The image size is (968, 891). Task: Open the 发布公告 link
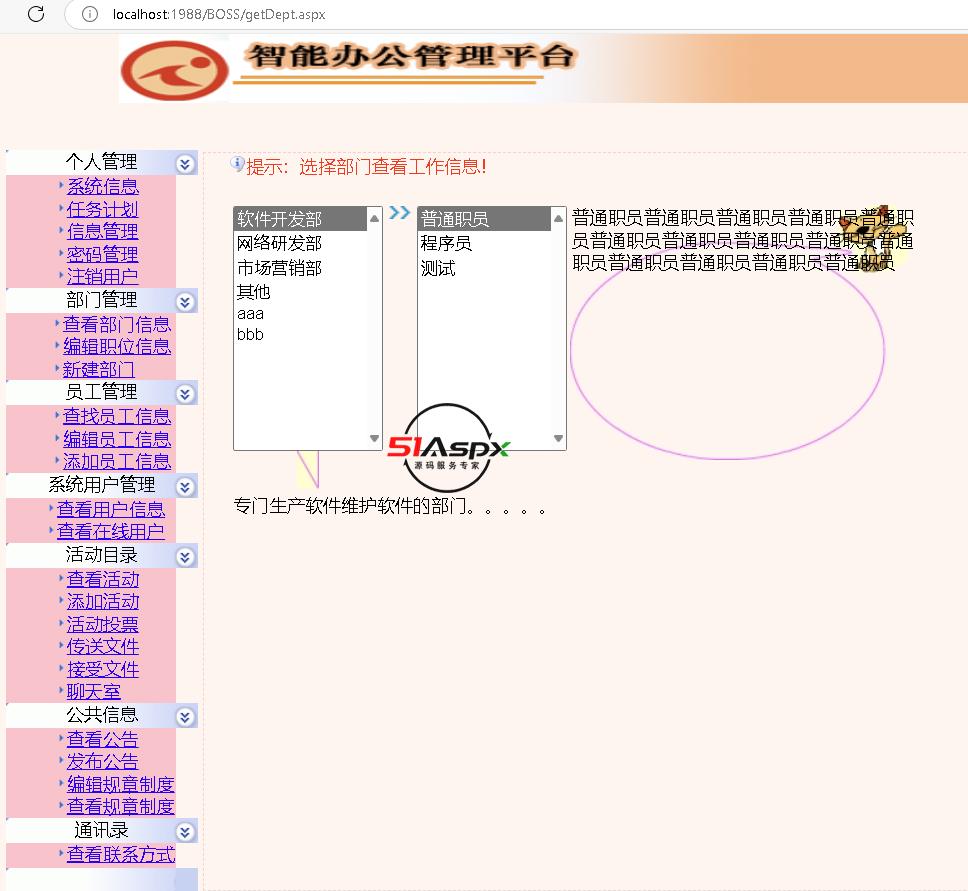(102, 761)
